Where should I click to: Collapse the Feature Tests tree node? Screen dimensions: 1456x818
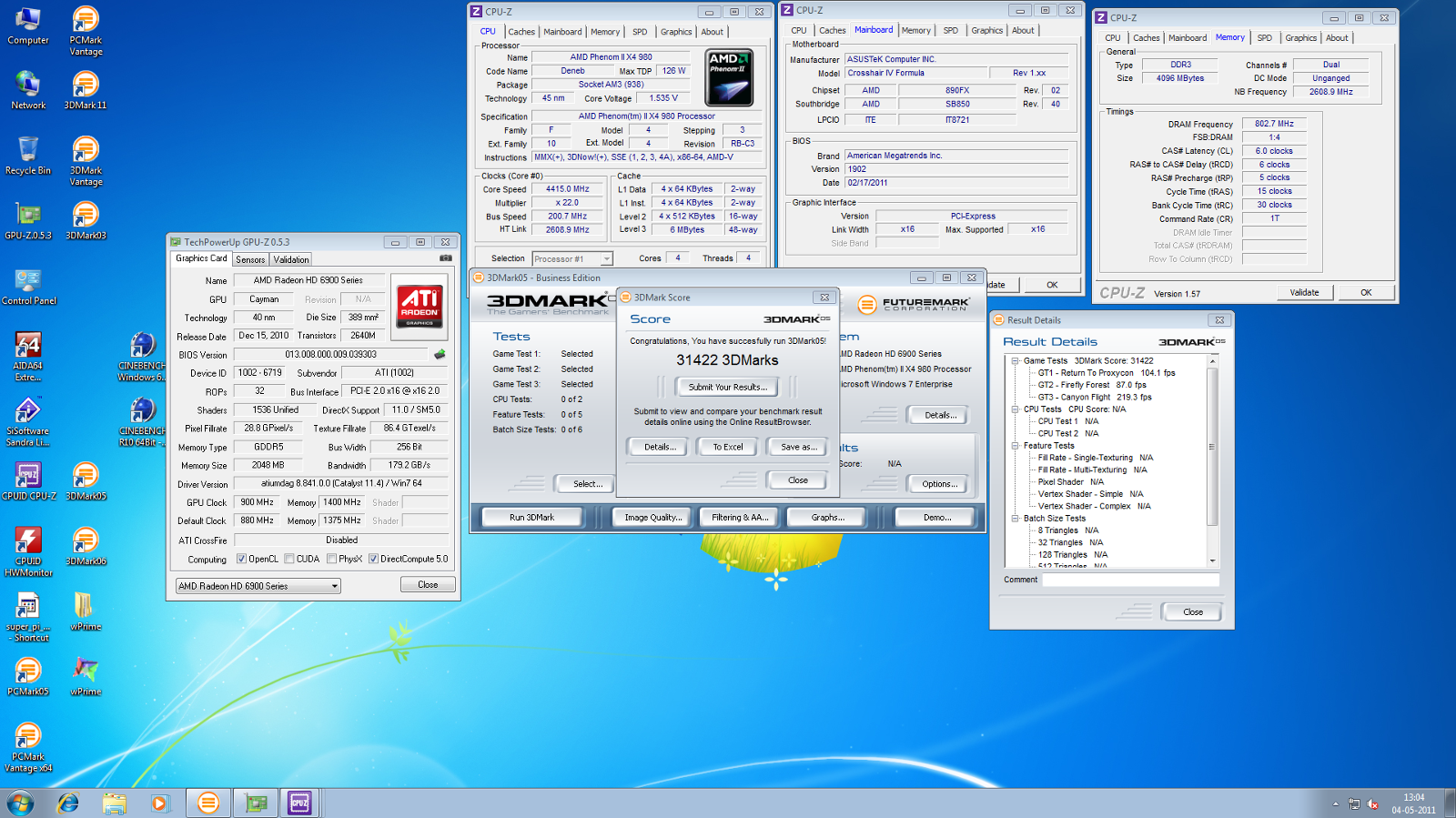(1016, 446)
